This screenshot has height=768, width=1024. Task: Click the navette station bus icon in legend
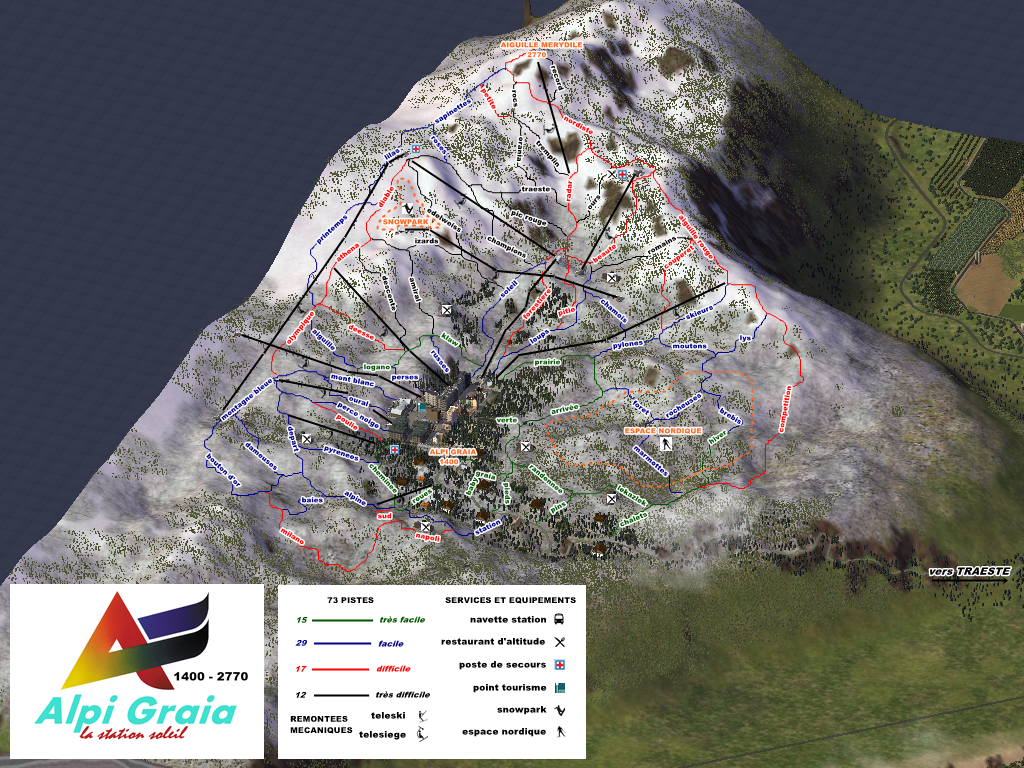tap(560, 619)
